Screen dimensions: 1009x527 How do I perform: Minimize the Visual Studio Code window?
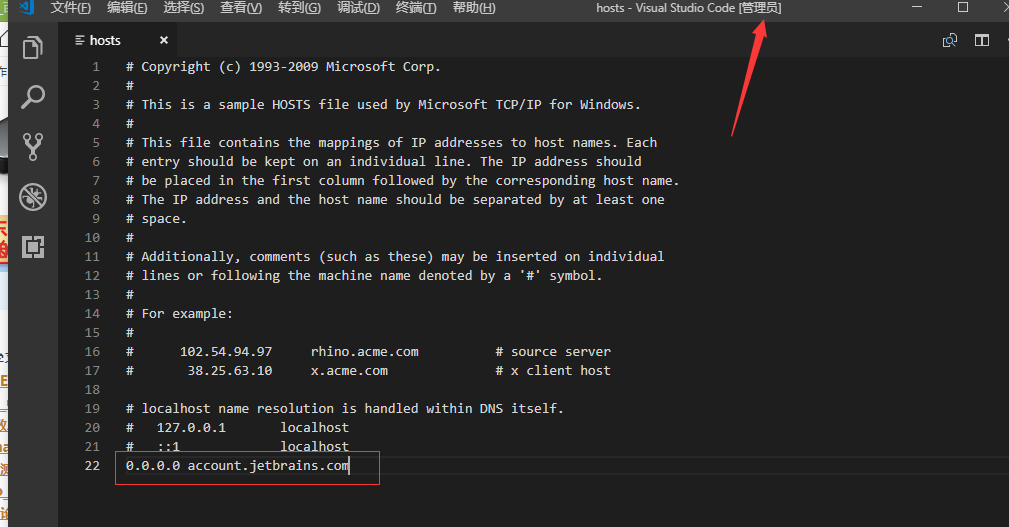[x=917, y=7]
